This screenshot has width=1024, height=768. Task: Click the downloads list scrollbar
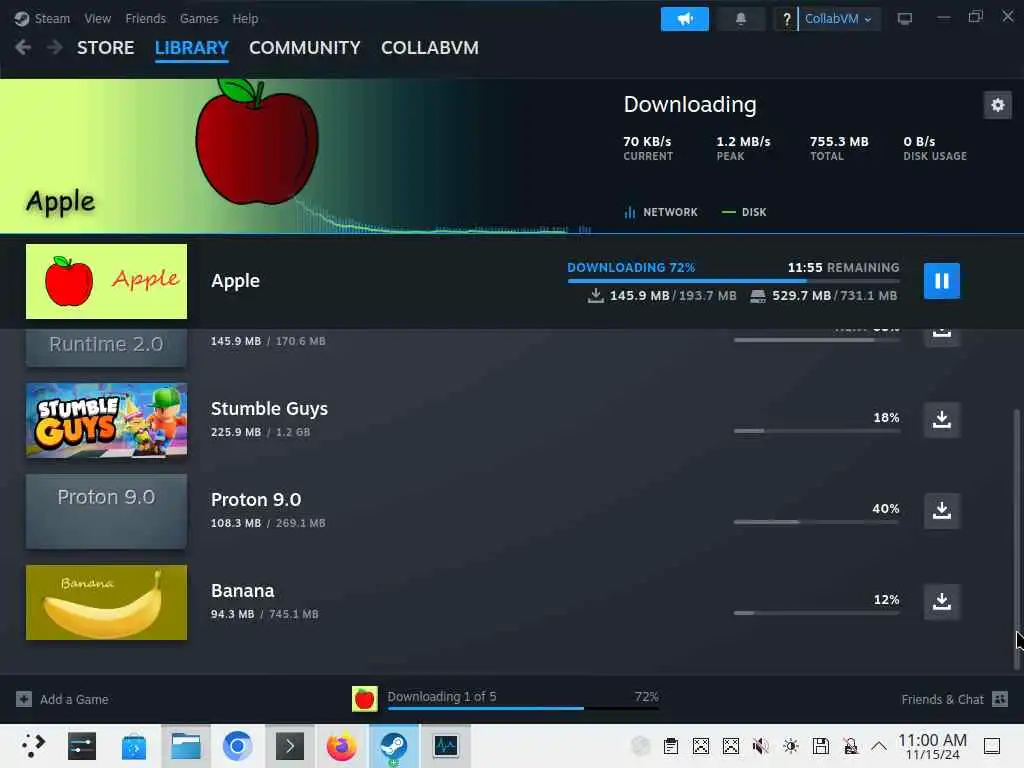point(1016,539)
